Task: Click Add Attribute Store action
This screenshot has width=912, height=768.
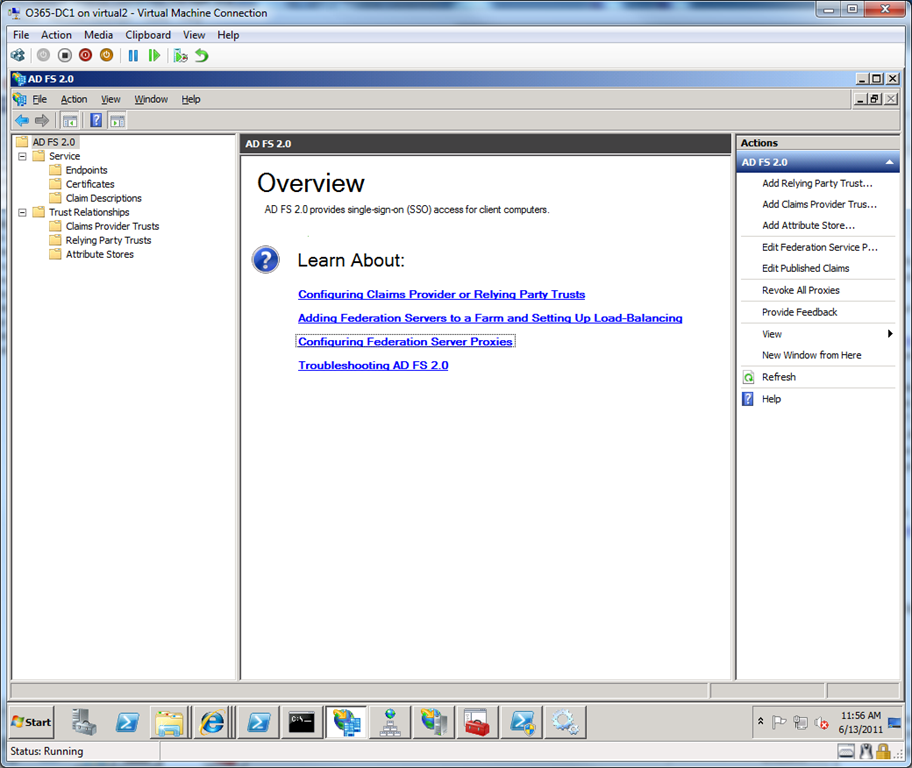Action: [808, 225]
